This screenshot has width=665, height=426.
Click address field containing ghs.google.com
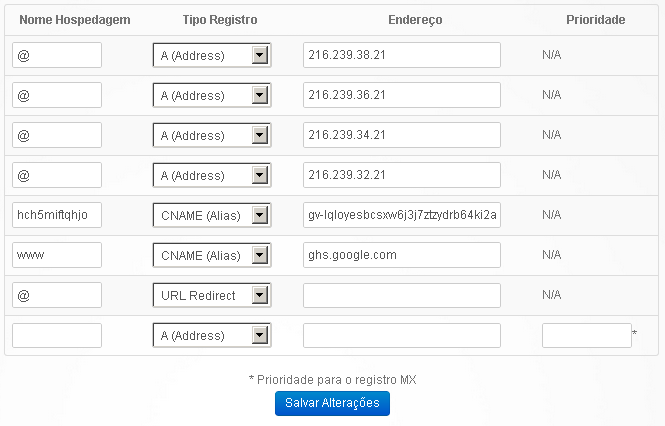(402, 255)
